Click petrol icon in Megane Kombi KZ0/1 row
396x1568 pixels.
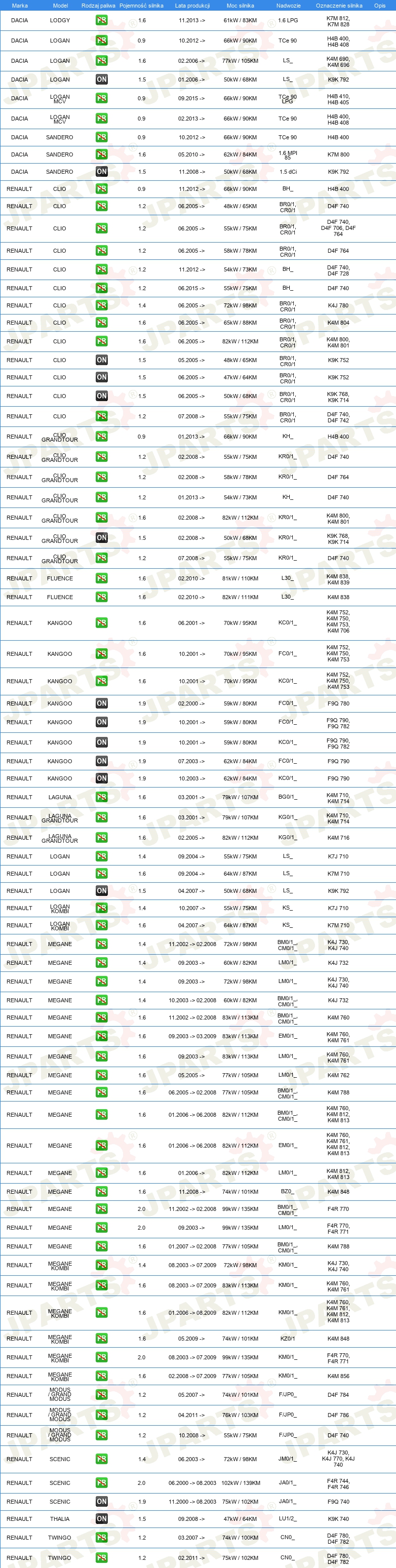click(102, 1339)
